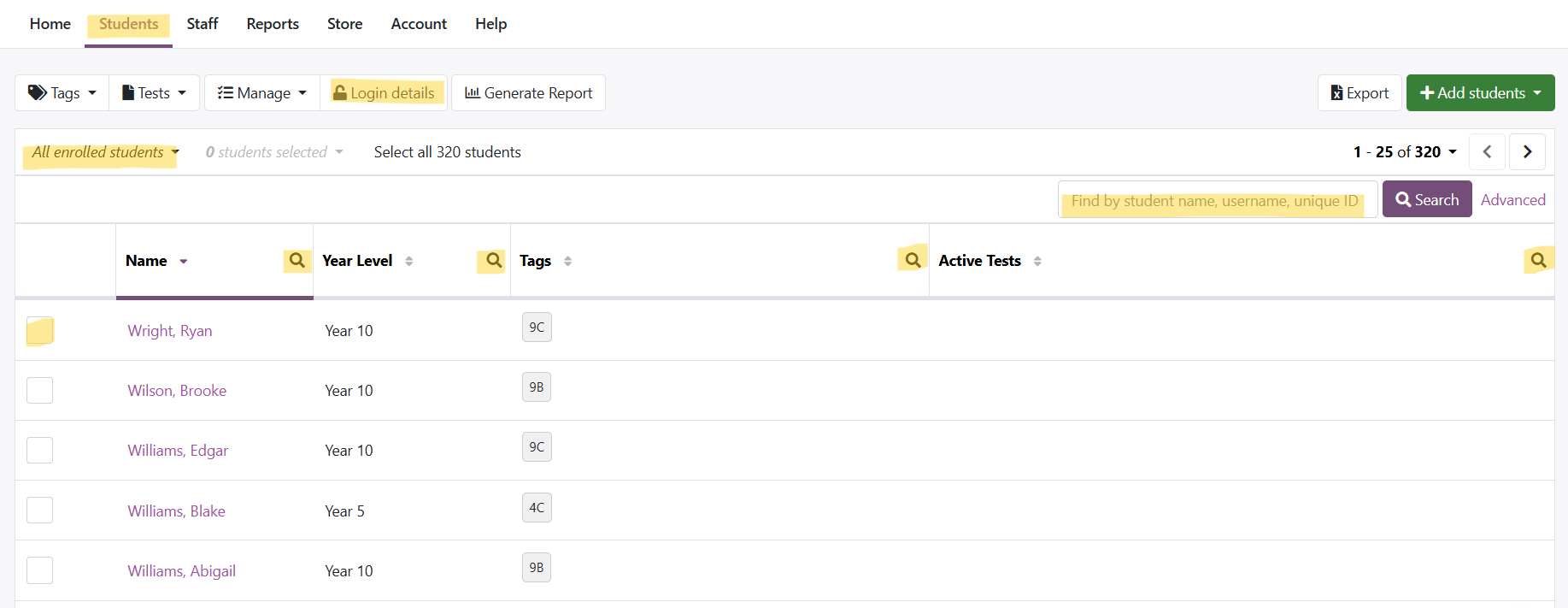Click the Export button
1568x608 pixels.
click(x=1360, y=93)
